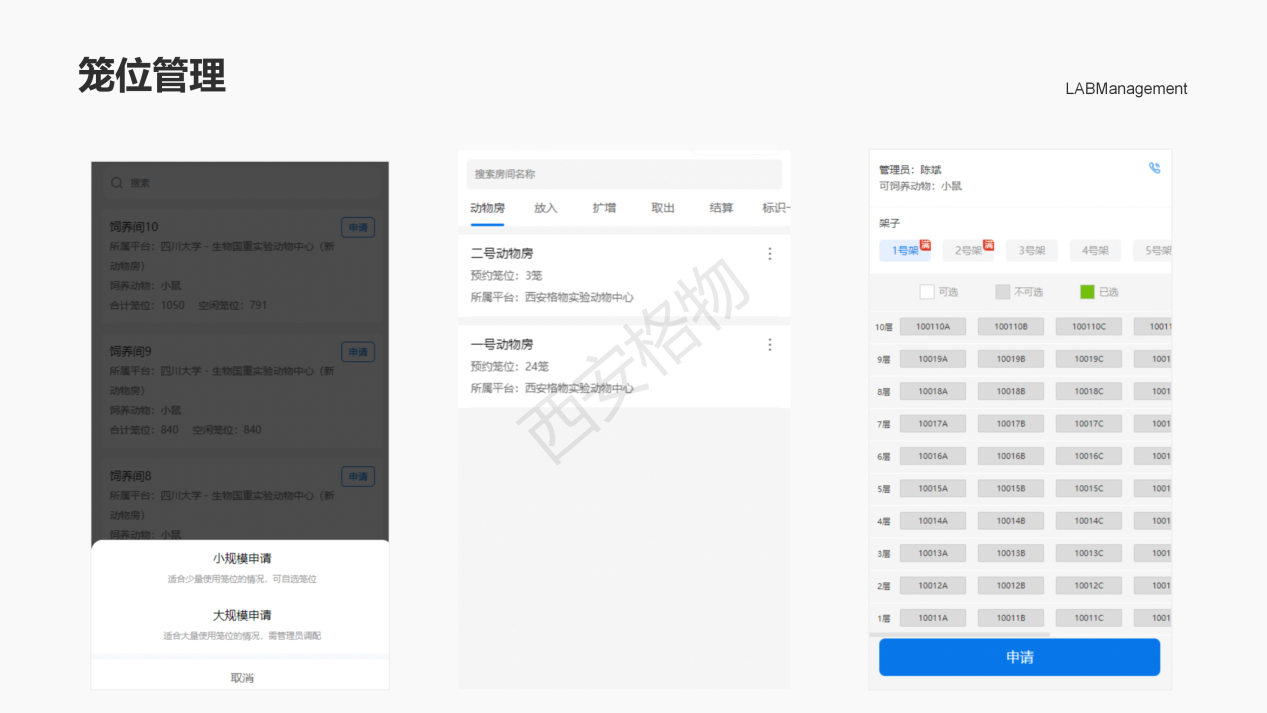Click the search magnifier icon in left panel
The image size is (1267, 713).
(117, 182)
